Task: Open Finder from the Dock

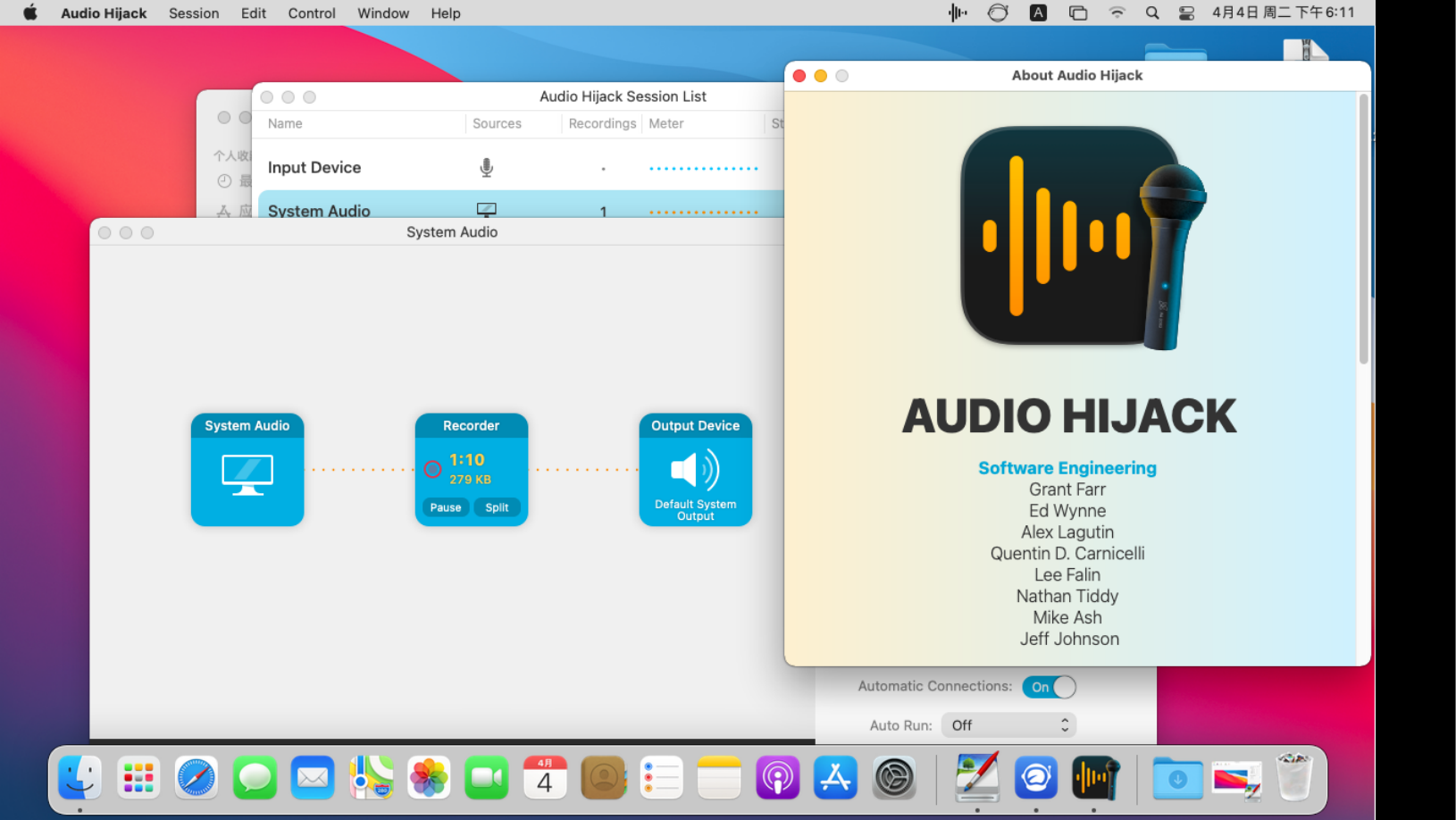Action: [80, 778]
